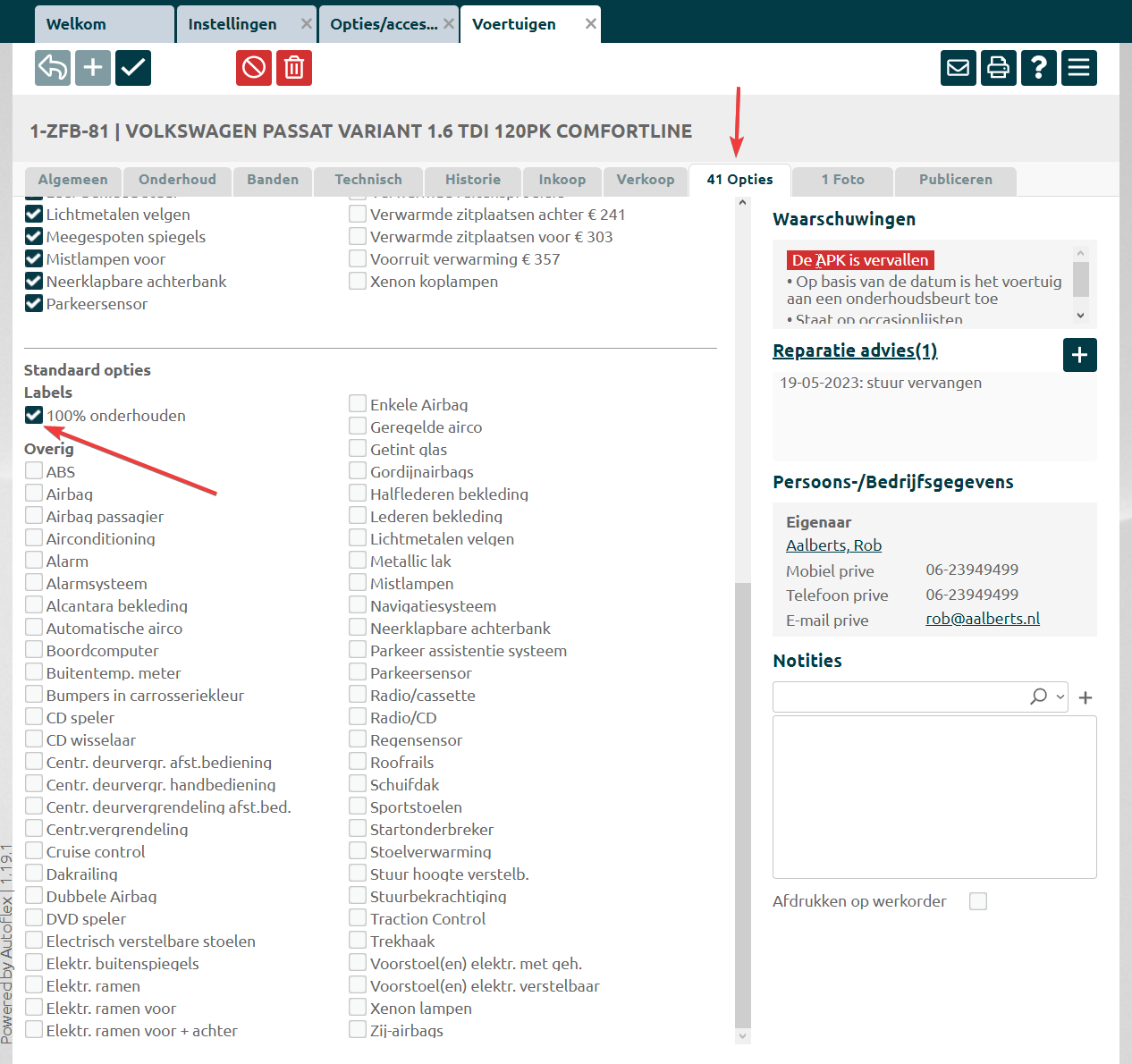Delete vehicle using red trash icon
Screen dimensions: 1132x1064
click(294, 68)
